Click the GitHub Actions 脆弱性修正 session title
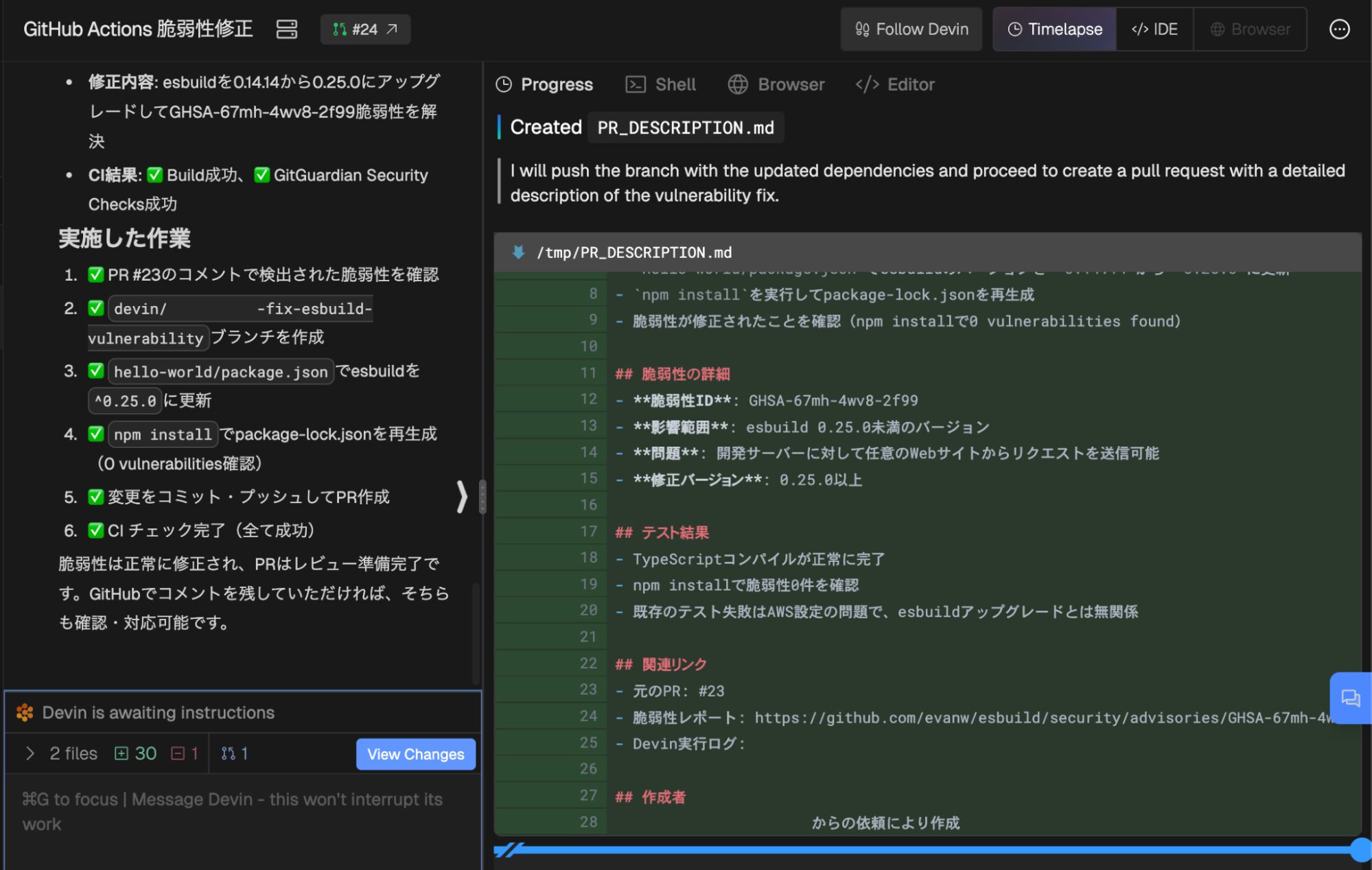The height and width of the screenshot is (870, 1372). (138, 29)
